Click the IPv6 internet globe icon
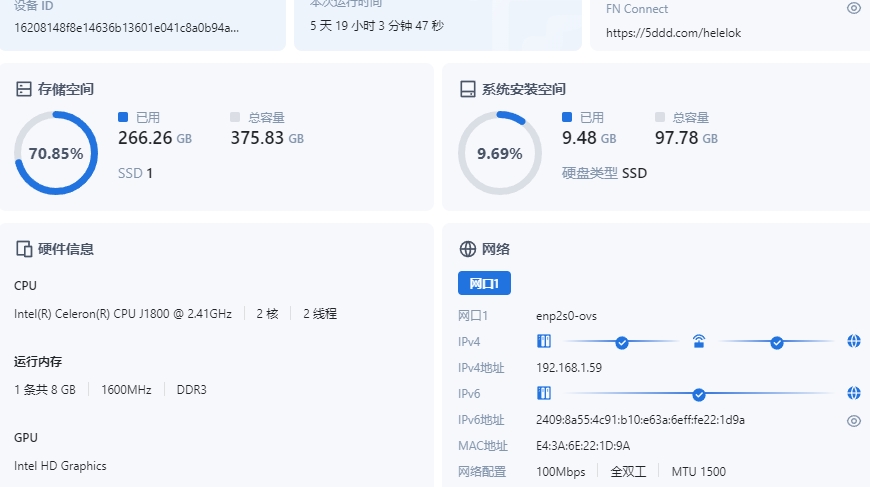 click(854, 393)
